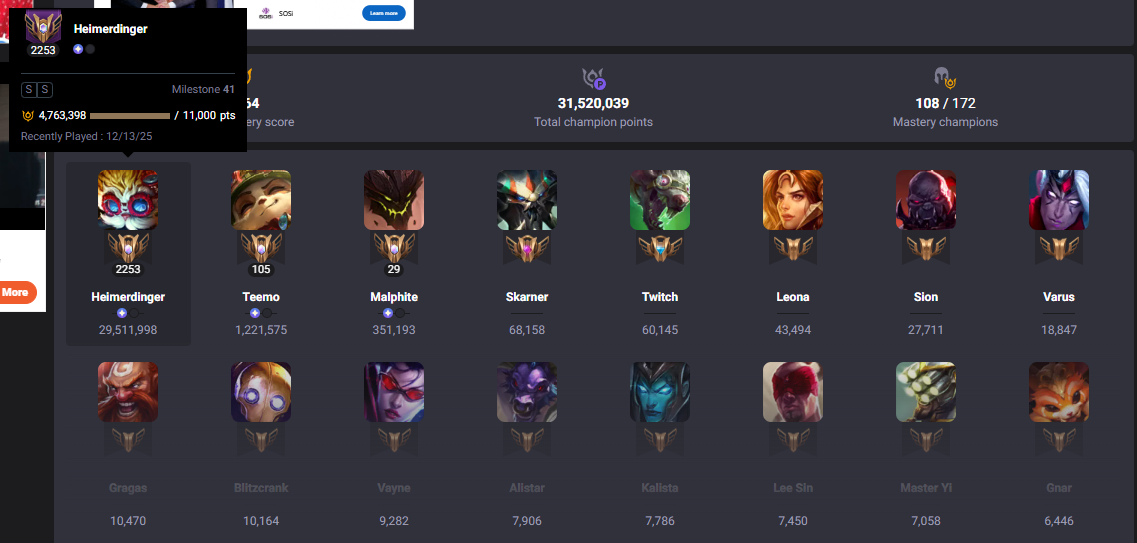
Task: Click the Gnar champion portrait
Action: coord(1059,392)
